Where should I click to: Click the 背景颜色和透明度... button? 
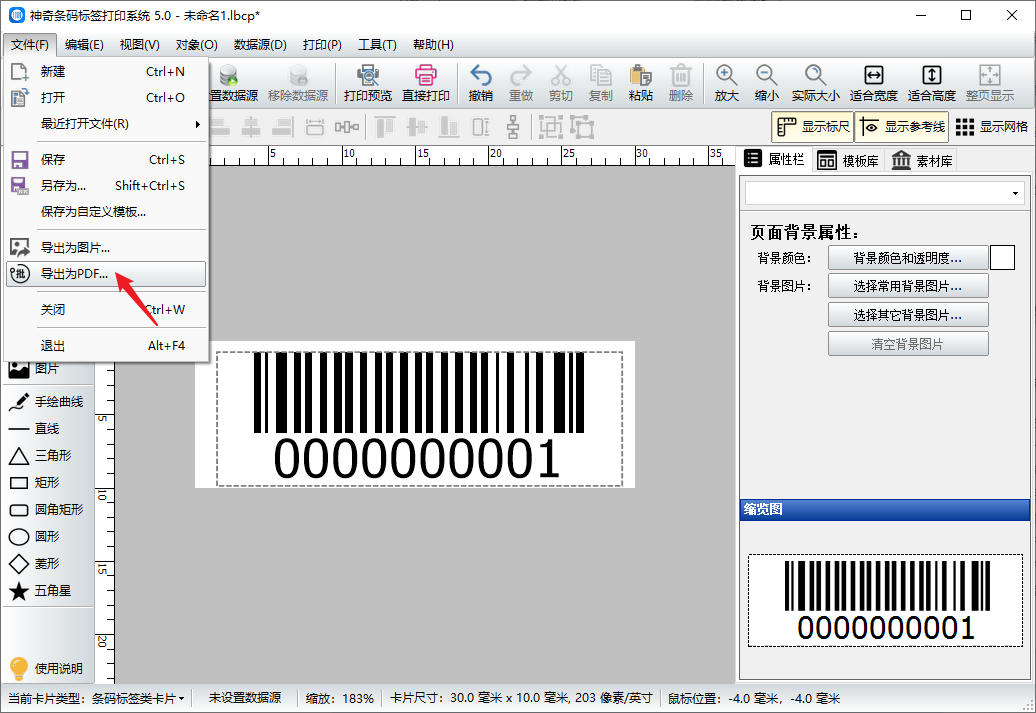(908, 258)
